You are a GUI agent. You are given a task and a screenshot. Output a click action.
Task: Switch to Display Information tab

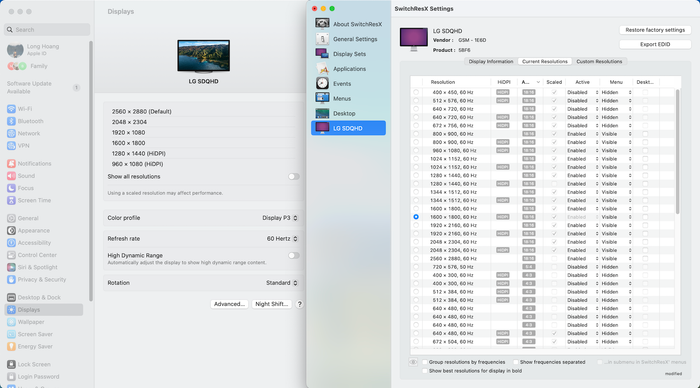pos(491,62)
